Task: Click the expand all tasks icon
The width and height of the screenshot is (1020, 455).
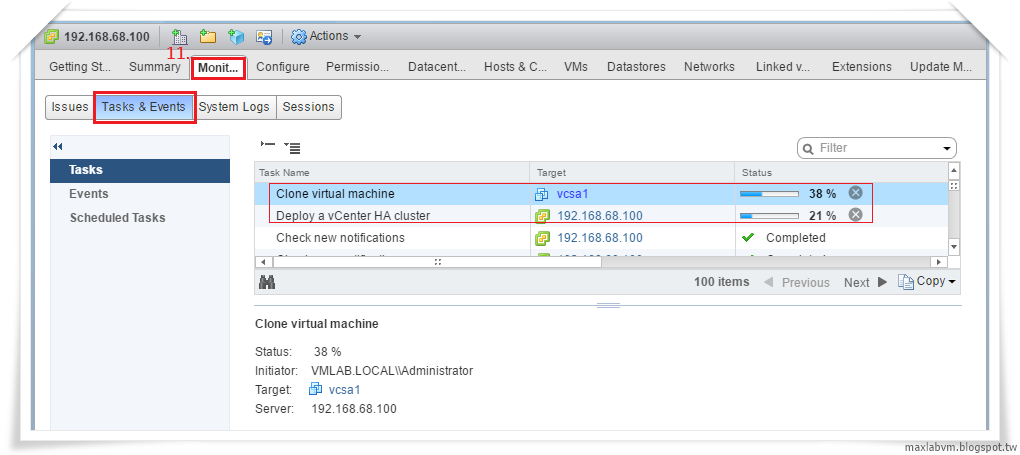Action: (x=292, y=148)
